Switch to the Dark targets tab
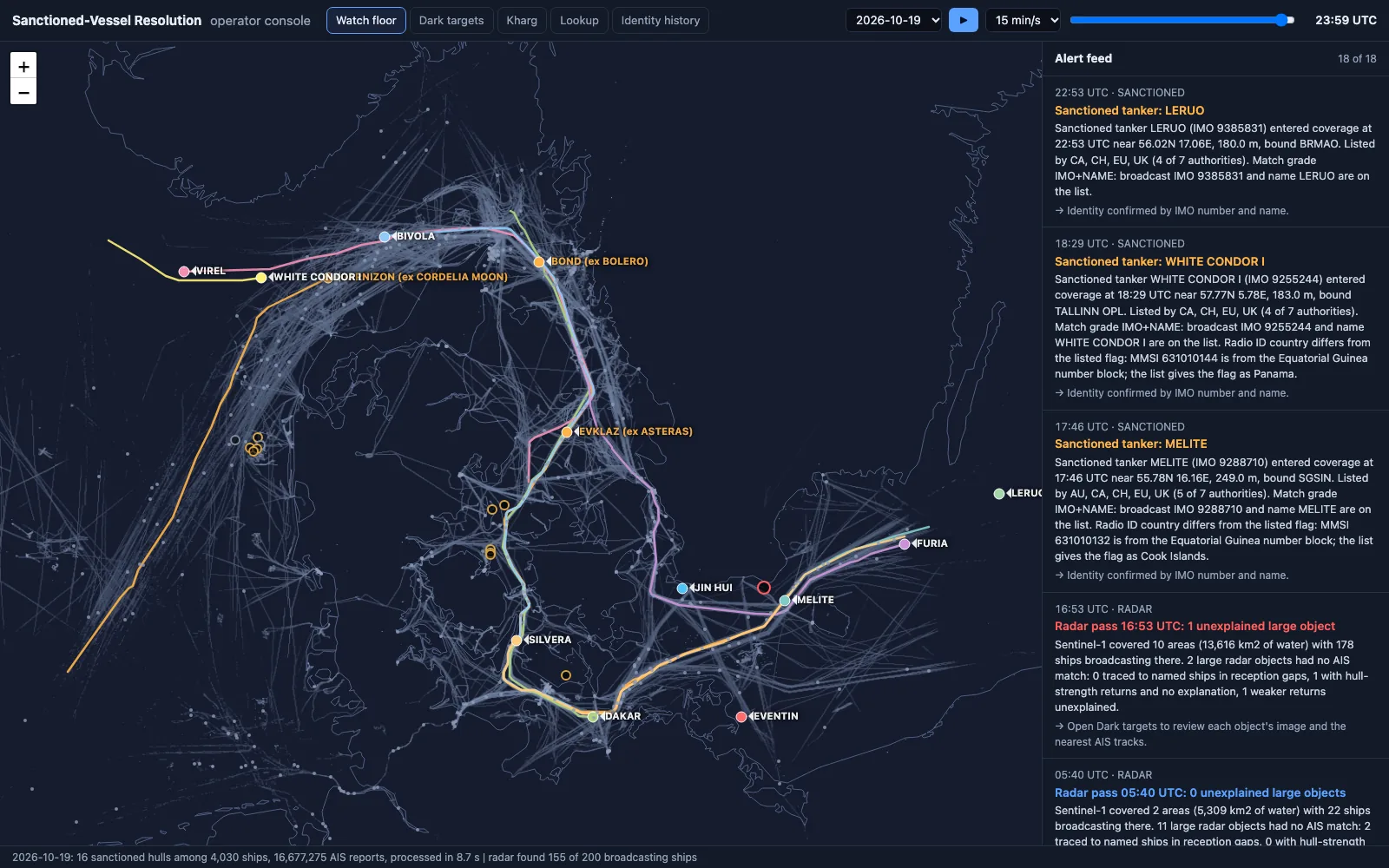Viewport: 1389px width, 868px height. coord(451,20)
